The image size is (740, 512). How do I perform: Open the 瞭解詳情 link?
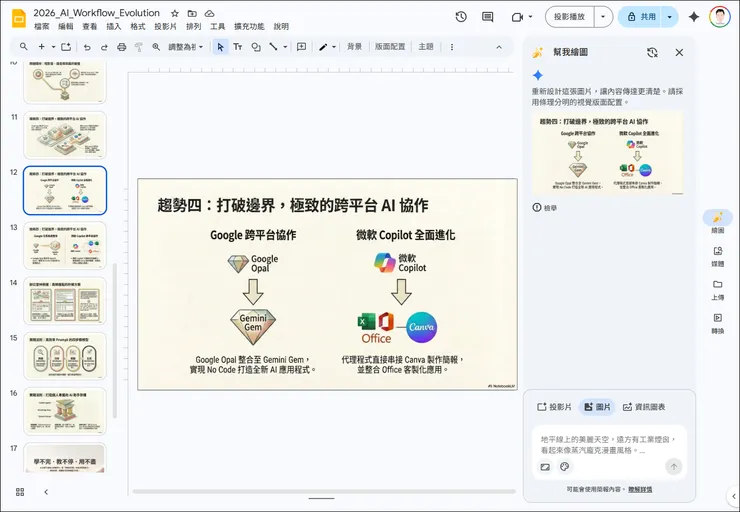pyautogui.click(x=640, y=489)
